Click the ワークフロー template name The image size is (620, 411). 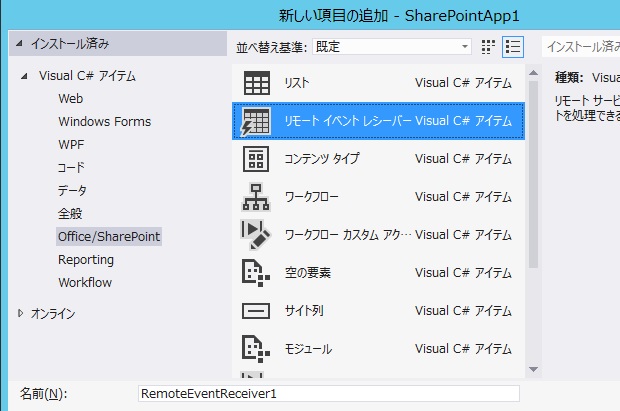click(312, 197)
